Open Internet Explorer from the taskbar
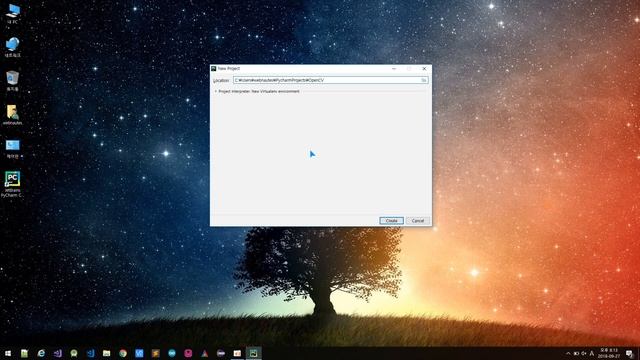 point(41,353)
